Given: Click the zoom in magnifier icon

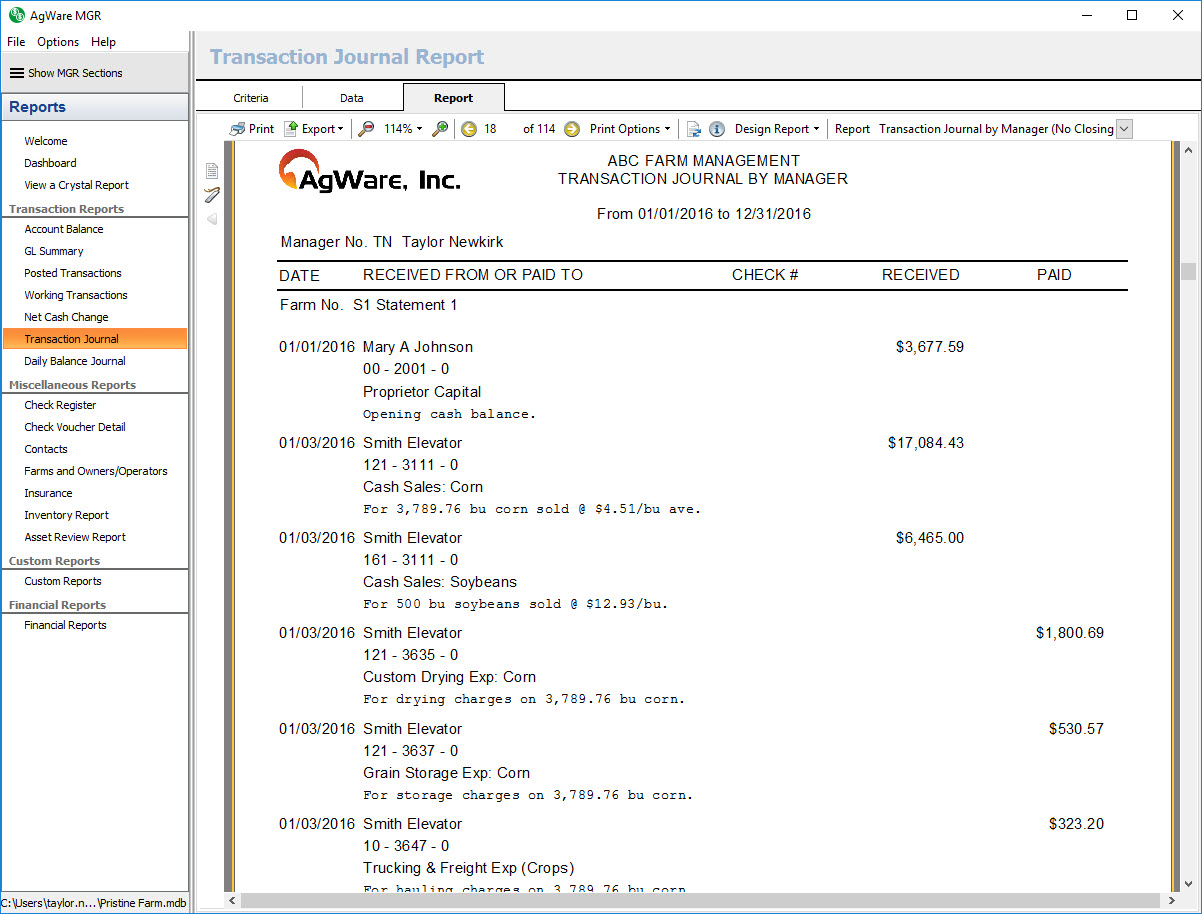Looking at the screenshot, I should pyautogui.click(x=440, y=129).
